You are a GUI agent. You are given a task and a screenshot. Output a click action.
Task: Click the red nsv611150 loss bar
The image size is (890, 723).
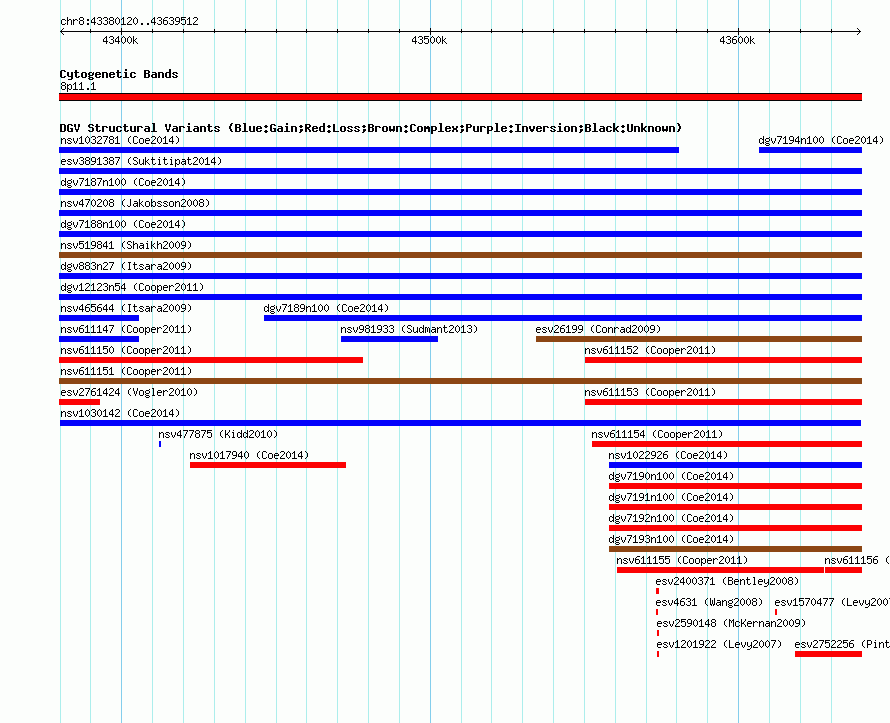211,360
